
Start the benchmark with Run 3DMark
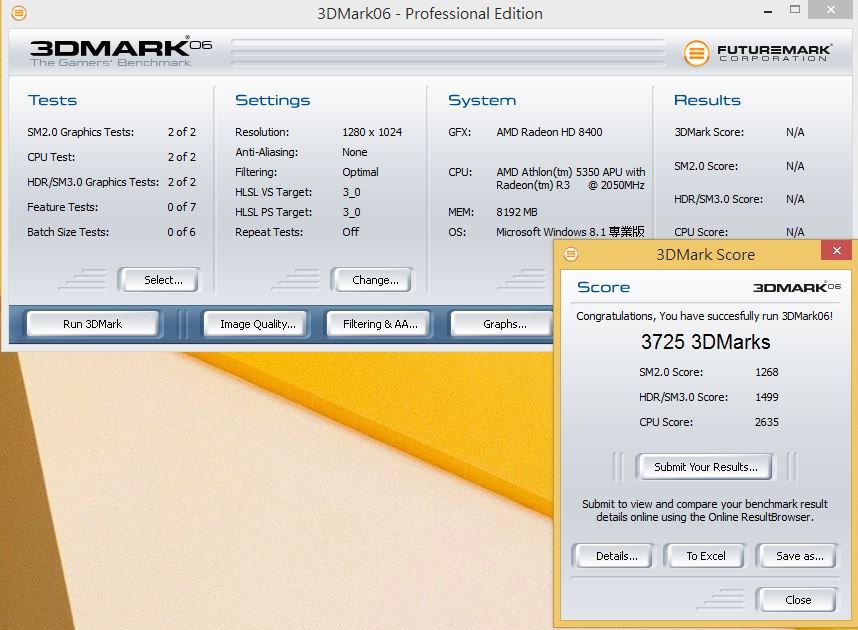point(92,323)
